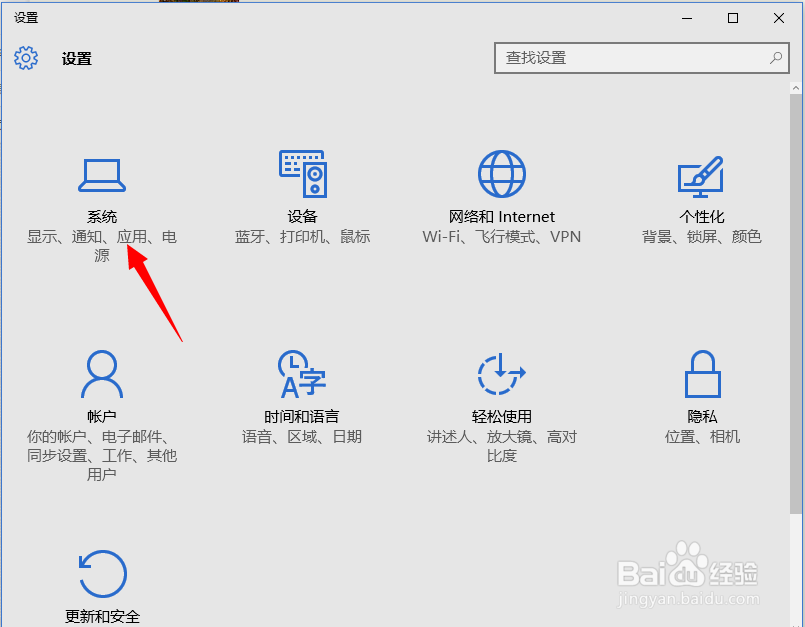This screenshot has height=627, width=805.
Task: Minimize the Settings window
Action: click(687, 18)
